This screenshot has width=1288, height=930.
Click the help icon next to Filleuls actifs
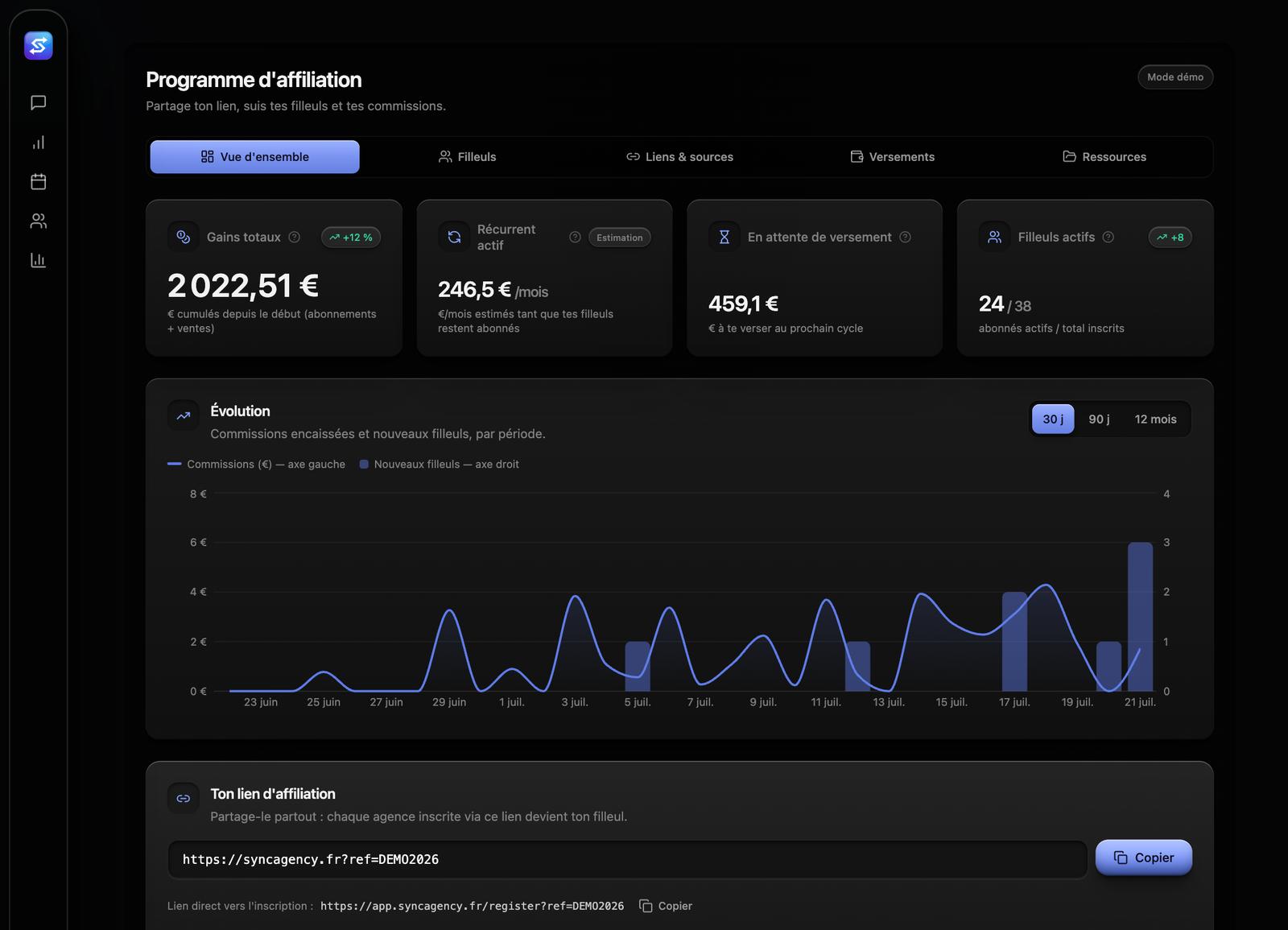click(1108, 237)
